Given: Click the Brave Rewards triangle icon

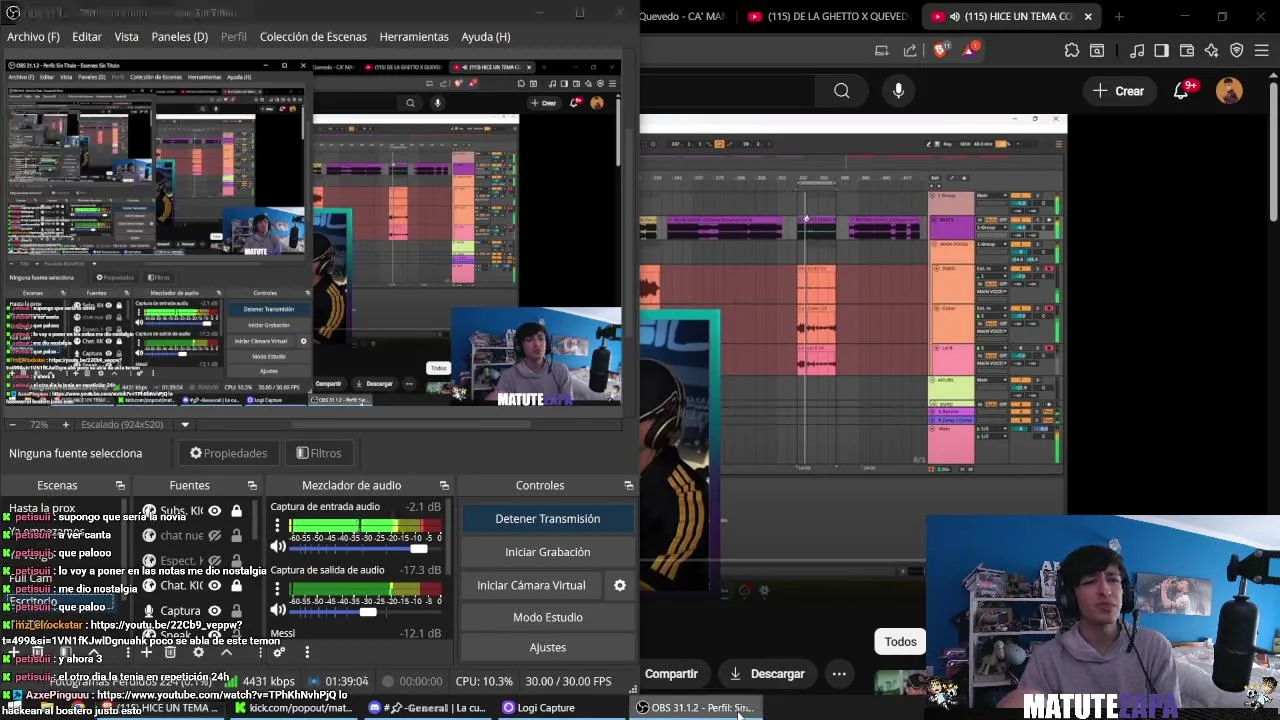Looking at the screenshot, I should (970, 50).
